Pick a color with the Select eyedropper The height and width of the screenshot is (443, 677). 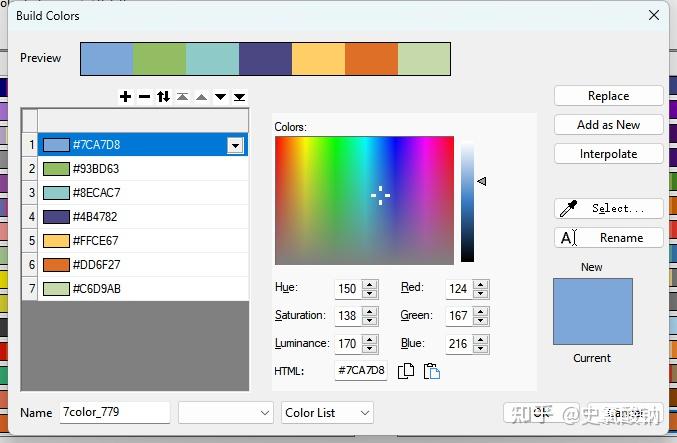click(608, 208)
